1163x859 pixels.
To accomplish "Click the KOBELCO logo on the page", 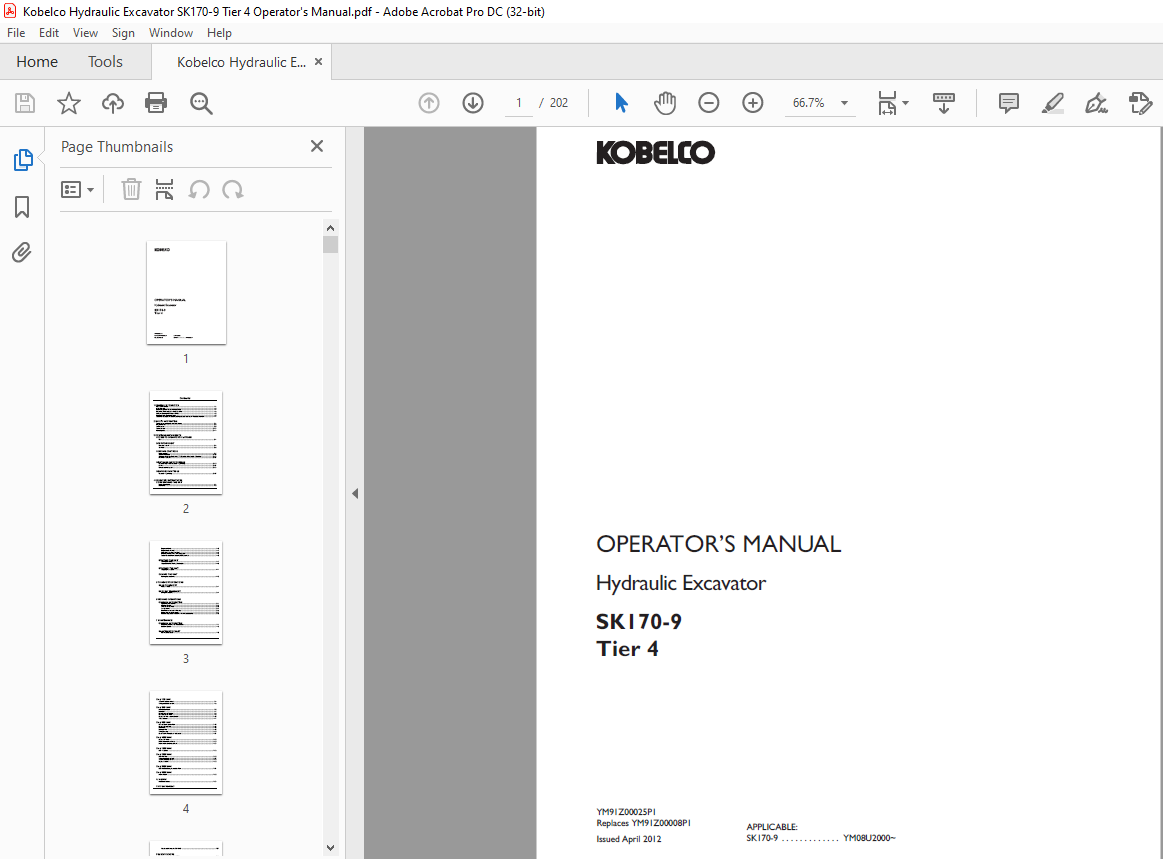I will (x=656, y=153).
